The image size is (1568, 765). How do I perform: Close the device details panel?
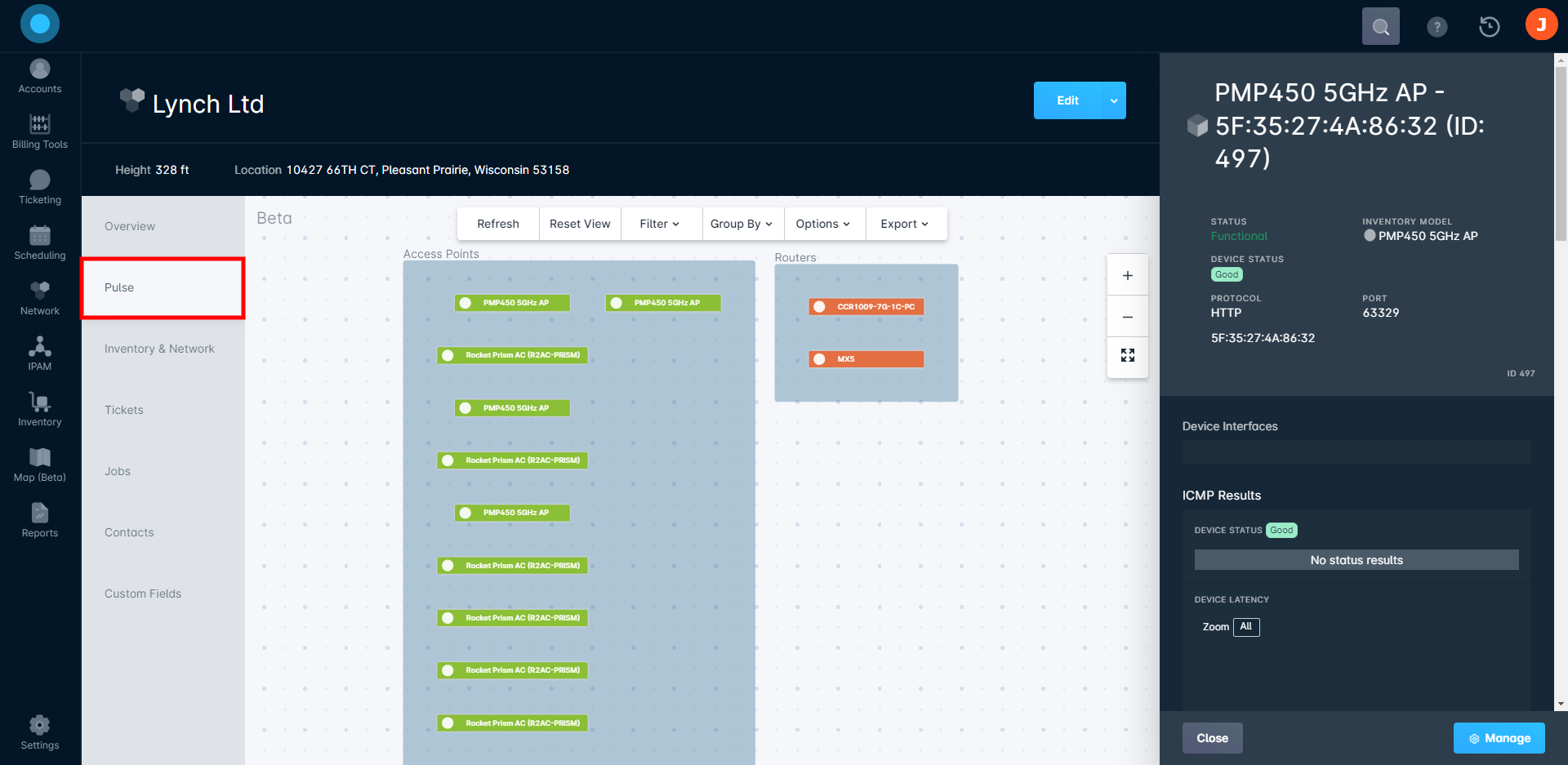tap(1213, 738)
